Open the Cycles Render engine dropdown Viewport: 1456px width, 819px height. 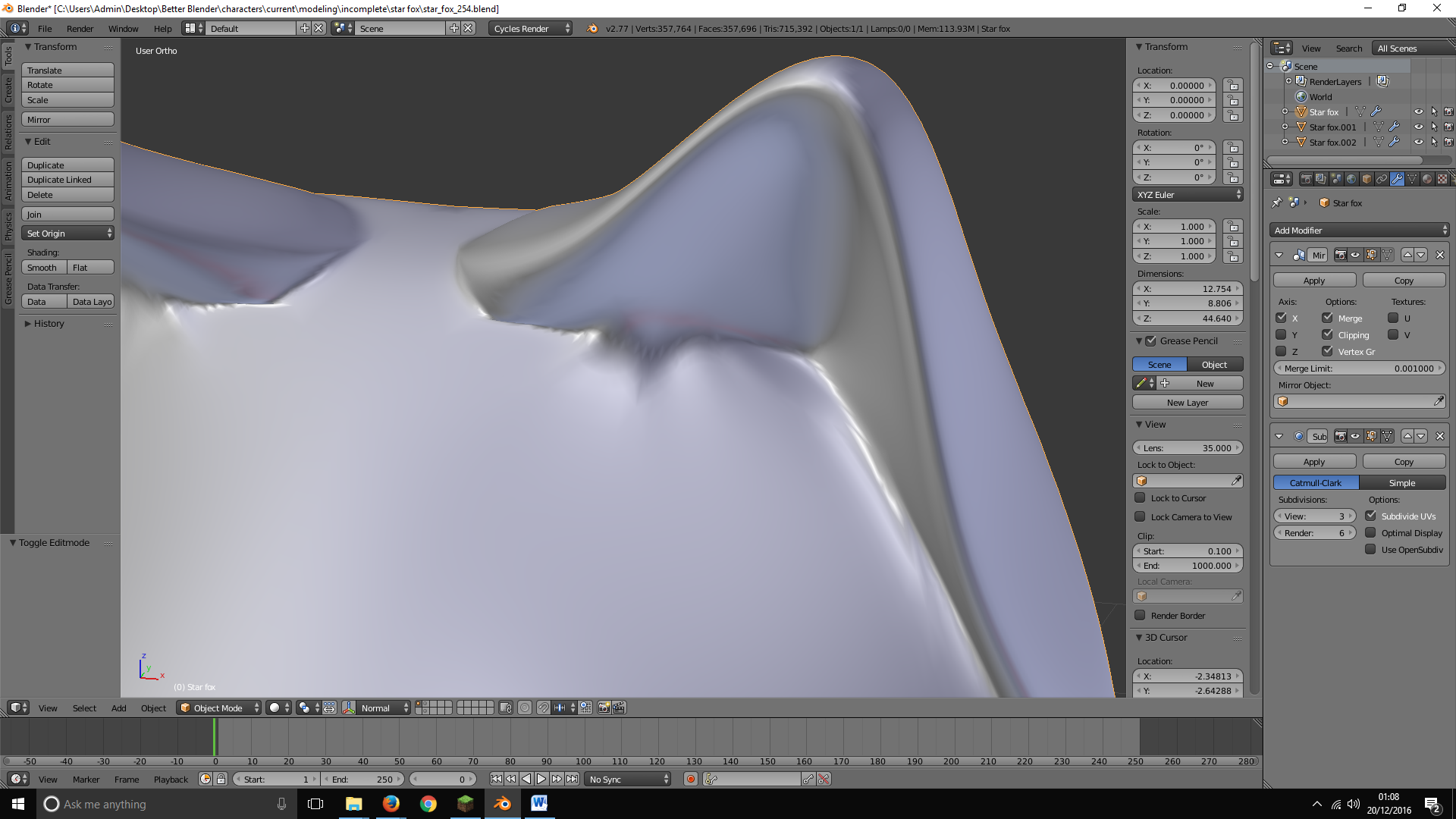coord(530,28)
